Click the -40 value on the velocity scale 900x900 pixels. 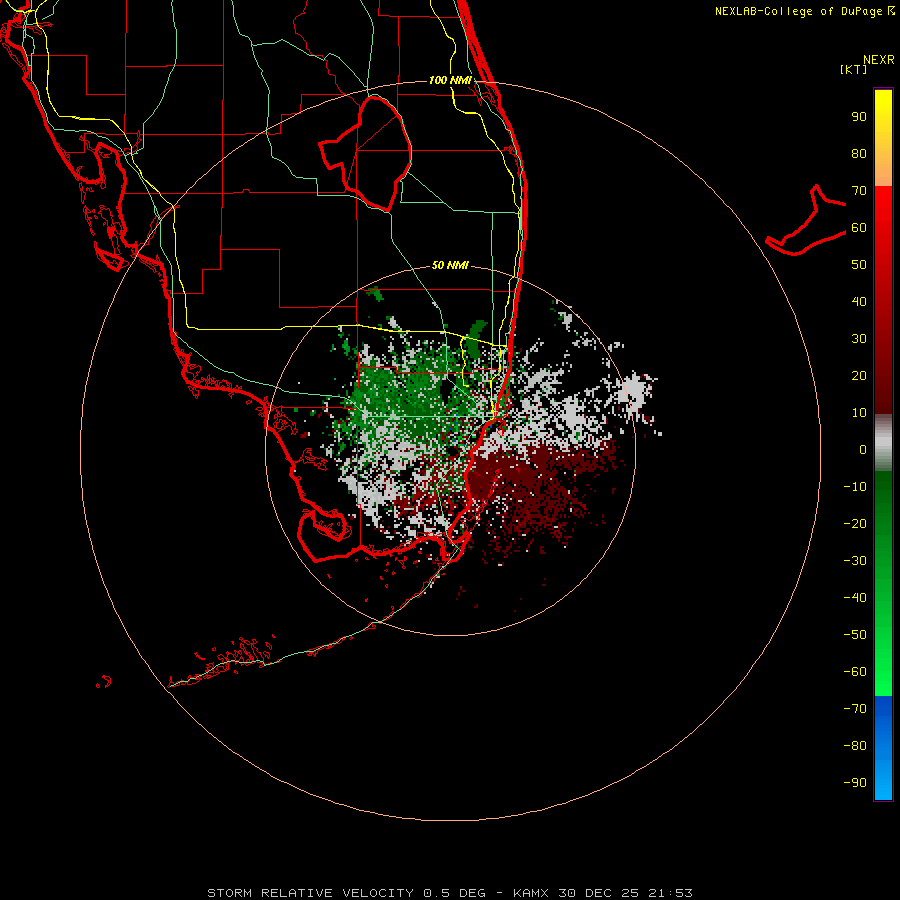point(855,598)
